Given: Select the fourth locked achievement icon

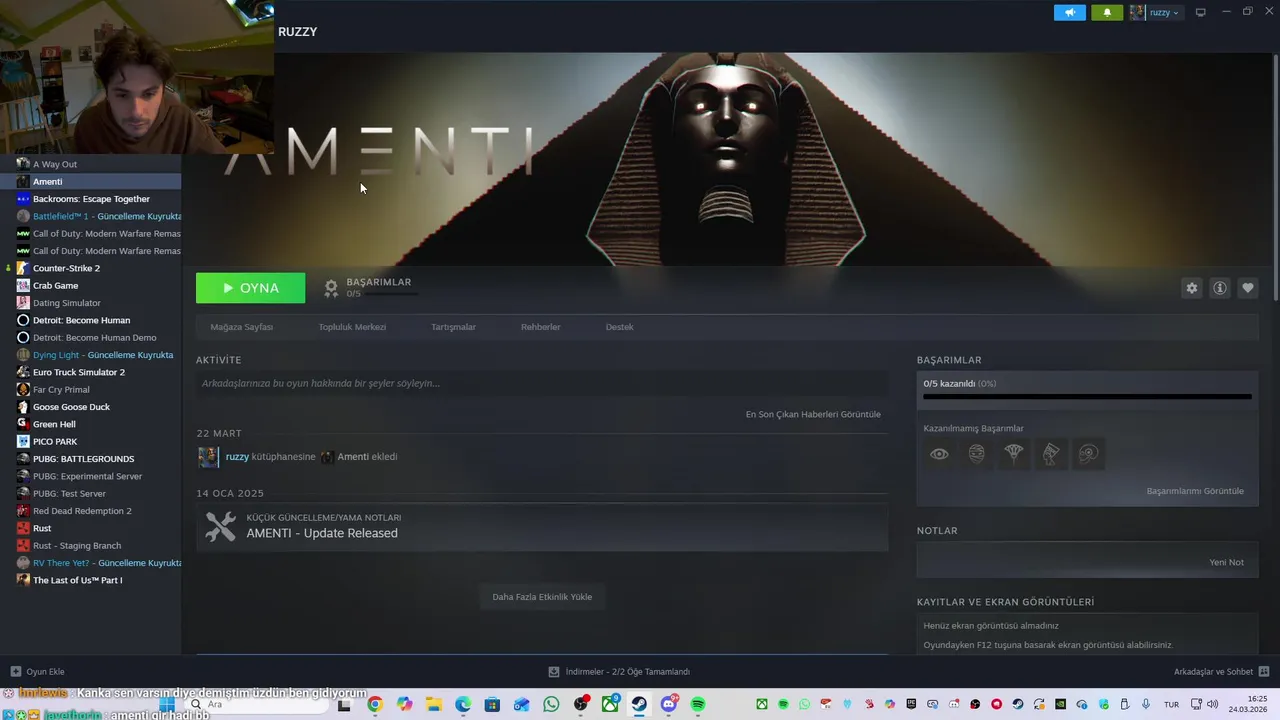Looking at the screenshot, I should 1051,454.
